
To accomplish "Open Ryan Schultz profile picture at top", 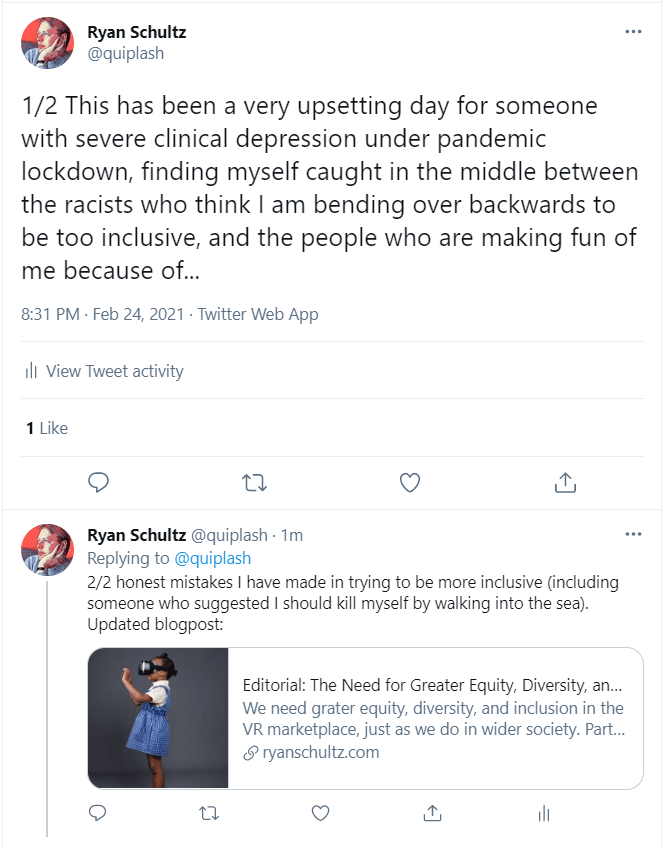I will [47, 43].
